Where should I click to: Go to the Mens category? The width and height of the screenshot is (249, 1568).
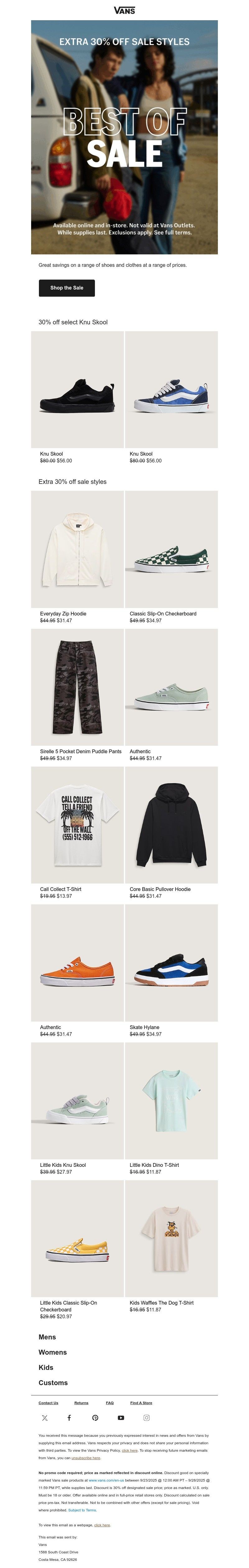(47, 1337)
